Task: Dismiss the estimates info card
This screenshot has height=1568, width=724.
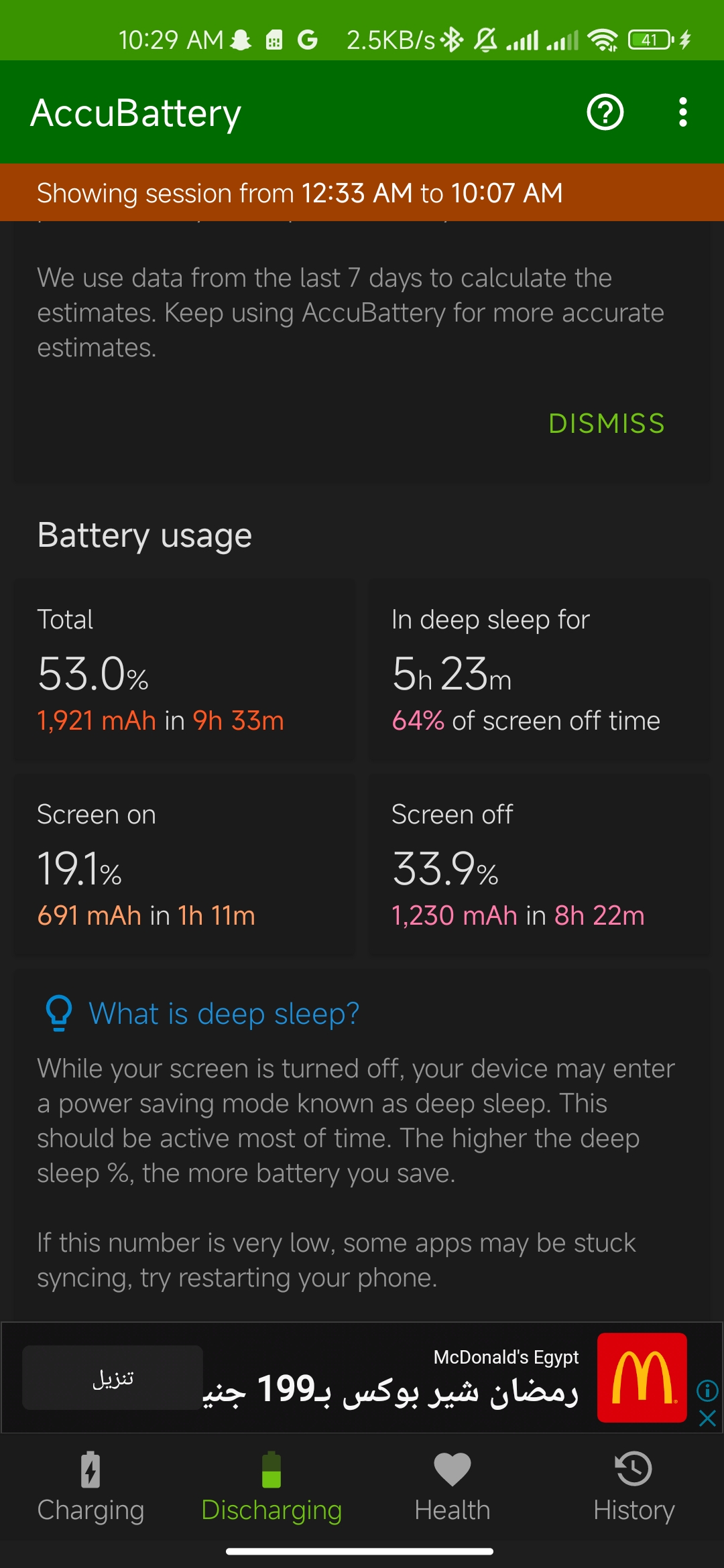Action: tap(607, 423)
